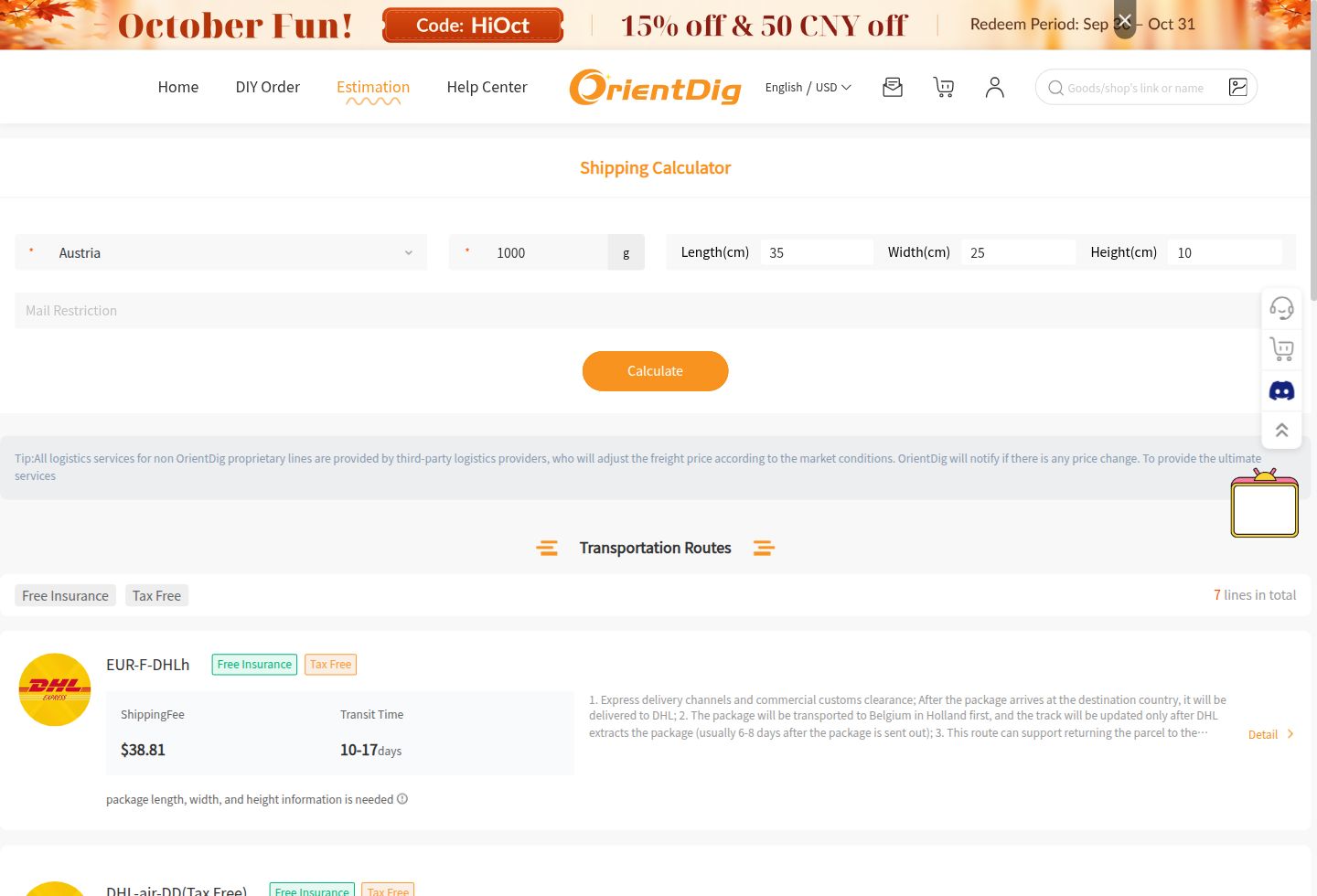Search by image icon in search box

coord(1238,87)
